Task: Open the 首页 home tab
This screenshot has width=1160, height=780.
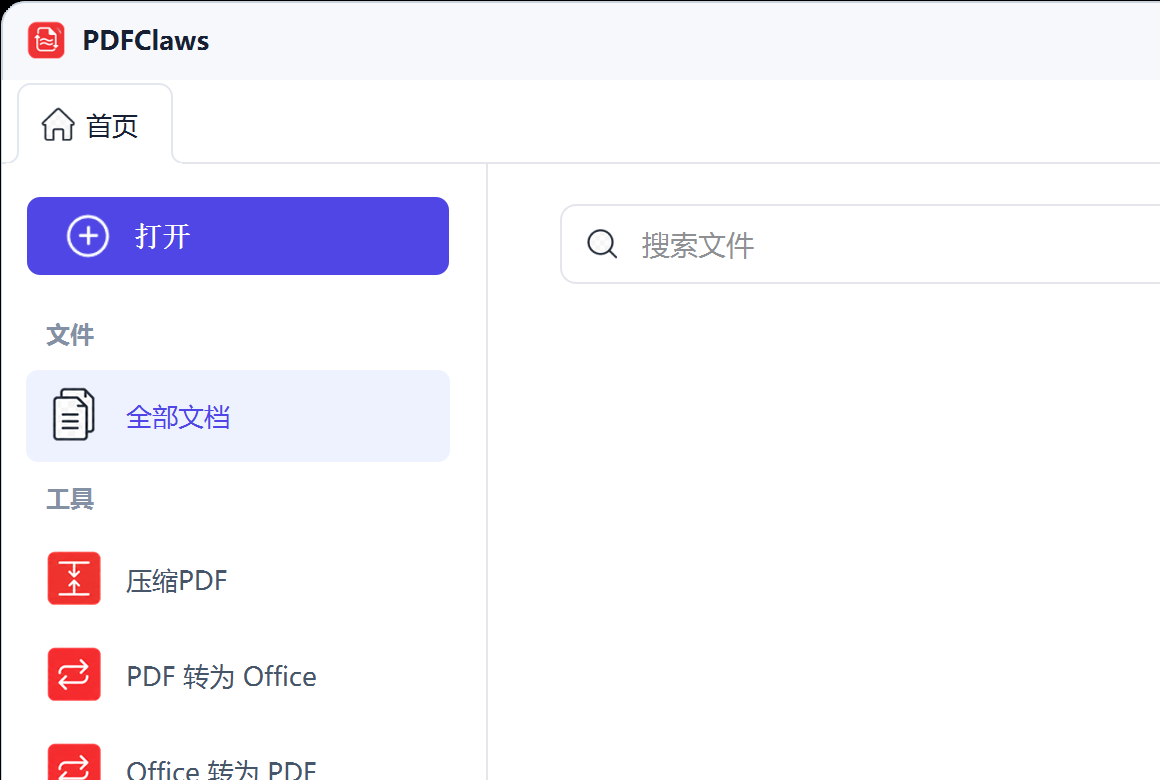Action: click(x=95, y=124)
